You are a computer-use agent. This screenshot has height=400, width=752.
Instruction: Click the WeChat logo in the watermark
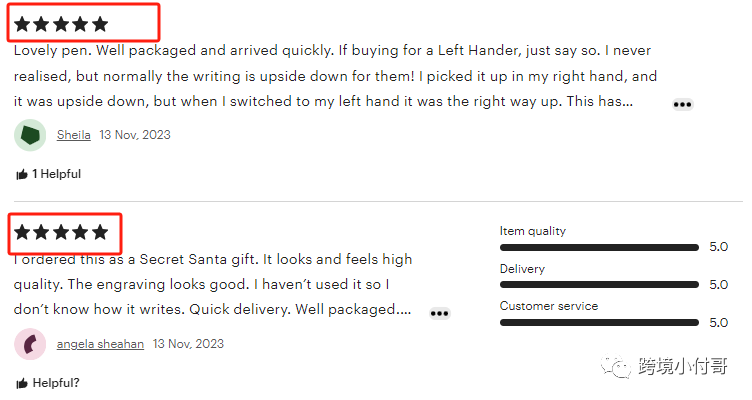click(616, 367)
